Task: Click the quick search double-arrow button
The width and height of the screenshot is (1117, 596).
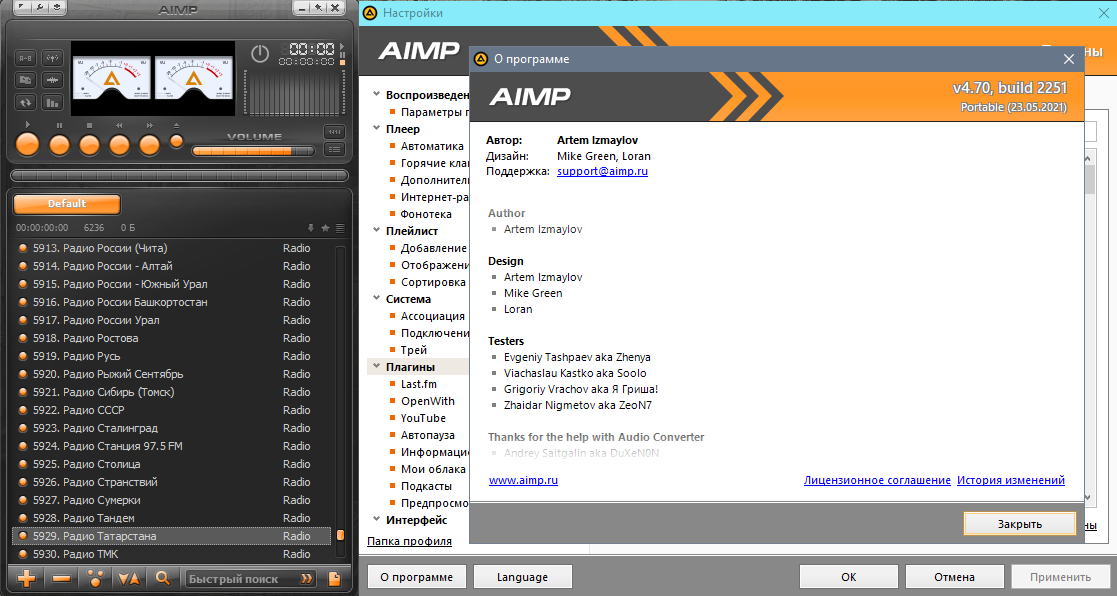Action: point(306,578)
